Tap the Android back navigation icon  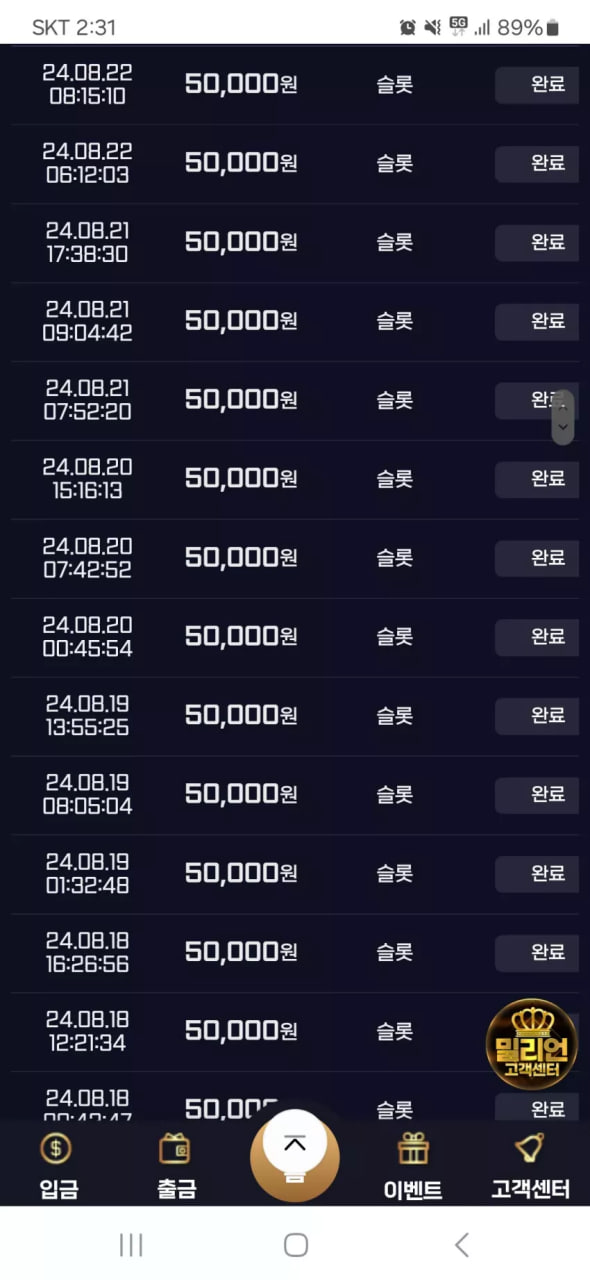tap(461, 1244)
